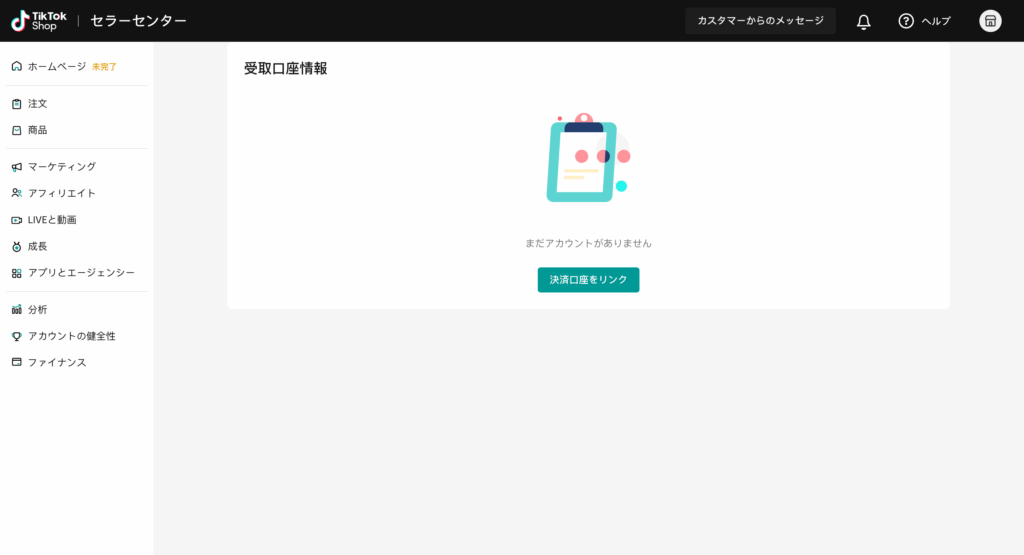
Task: Click the 未完了 status tag
Action: (104, 67)
